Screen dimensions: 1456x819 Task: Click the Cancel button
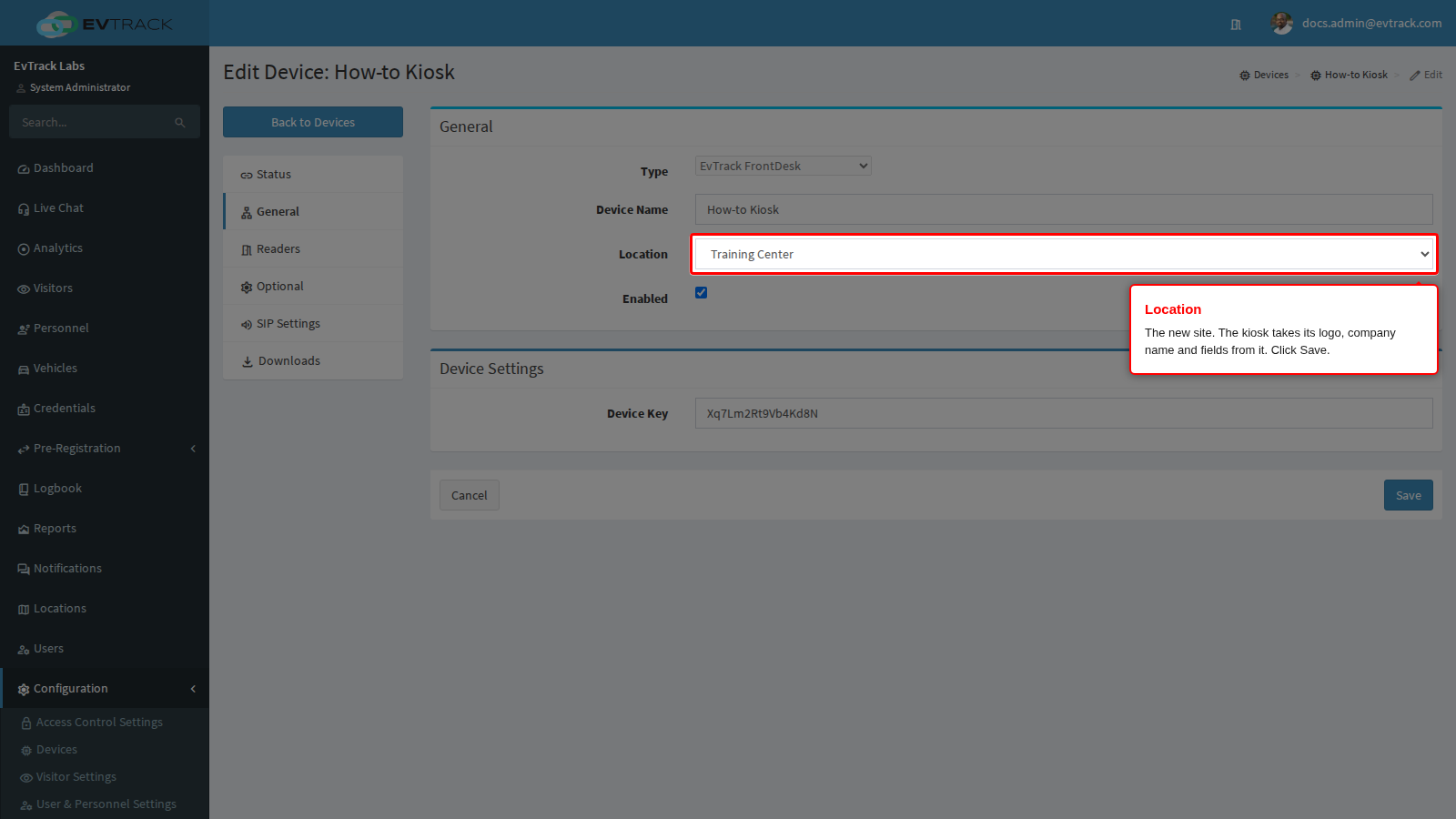point(469,495)
